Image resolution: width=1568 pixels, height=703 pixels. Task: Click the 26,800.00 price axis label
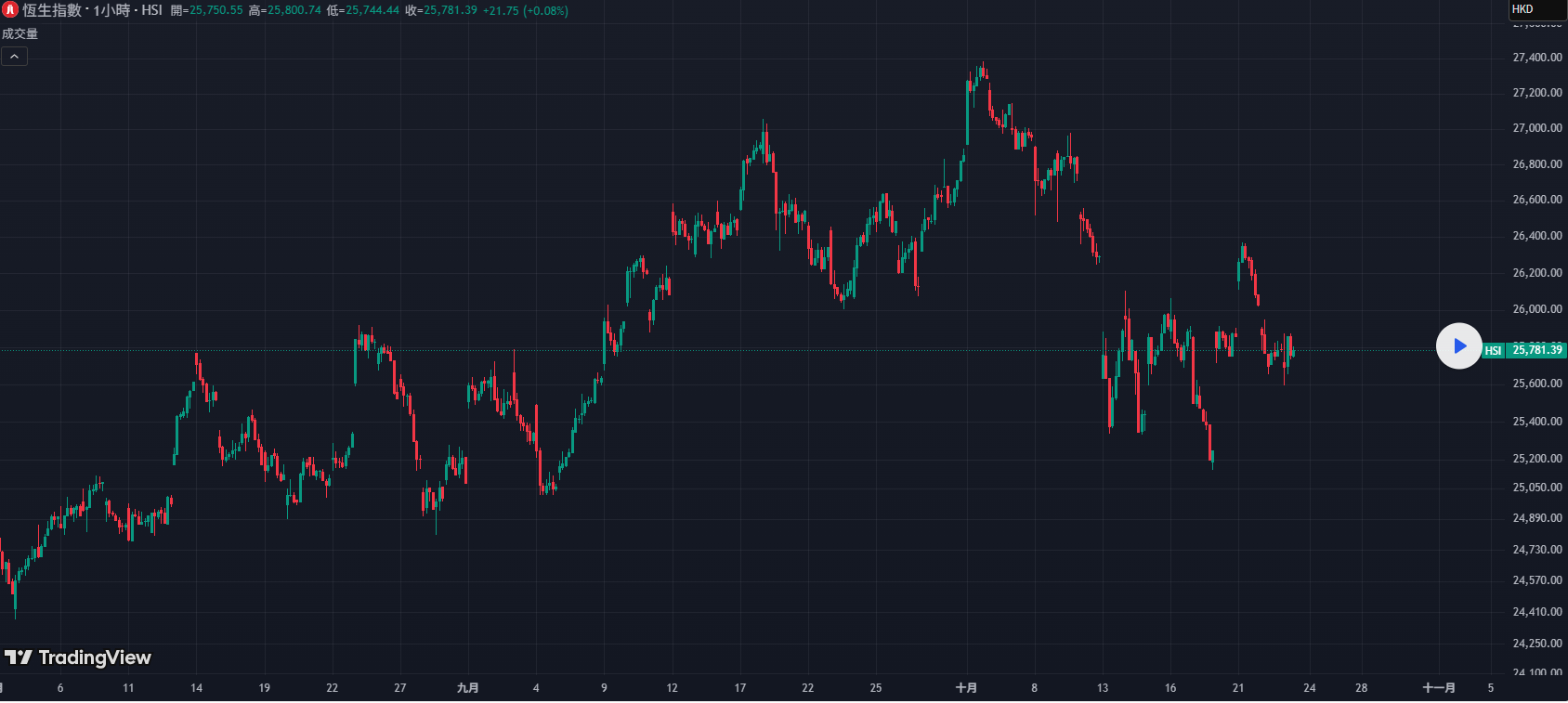[1537, 164]
